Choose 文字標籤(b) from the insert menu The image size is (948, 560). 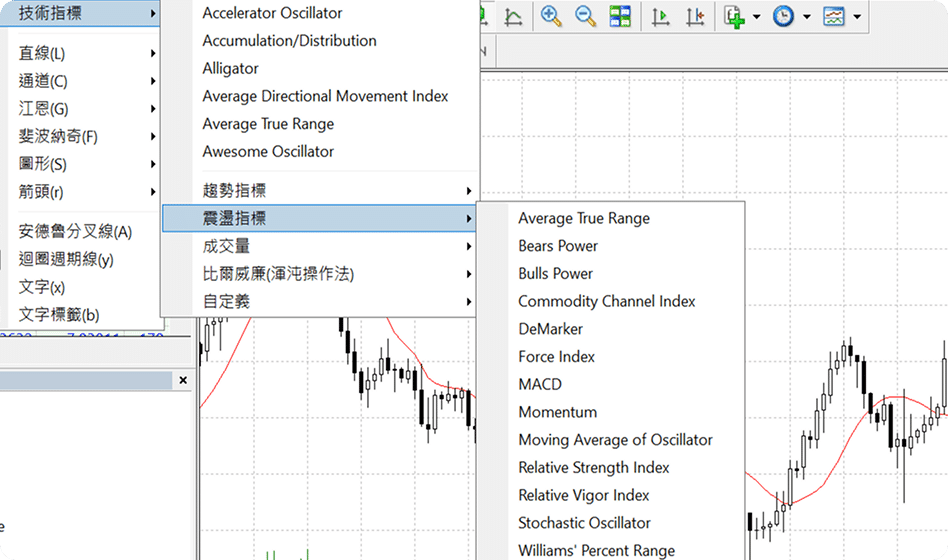tap(58, 314)
